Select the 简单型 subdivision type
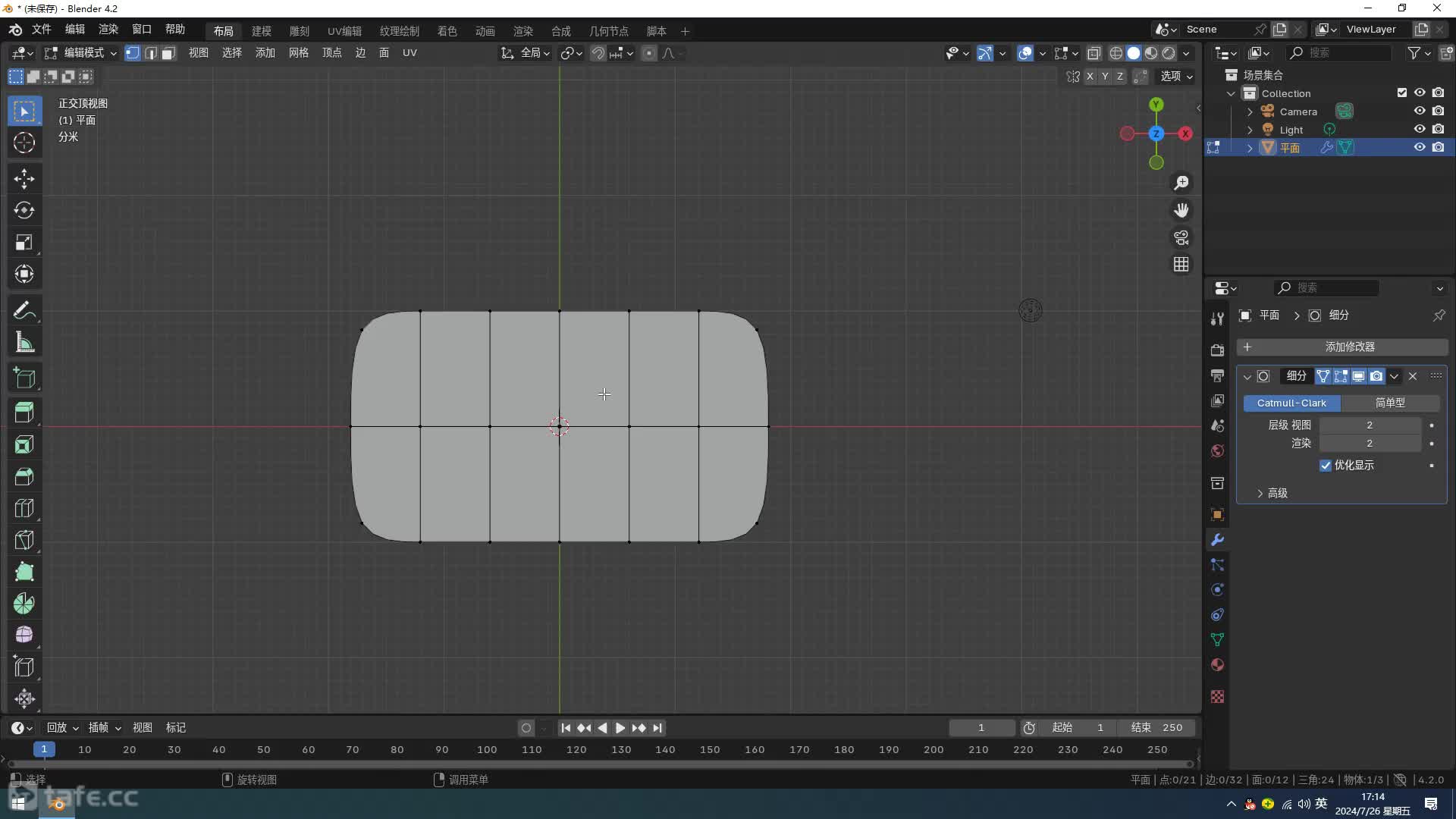 tap(1390, 403)
